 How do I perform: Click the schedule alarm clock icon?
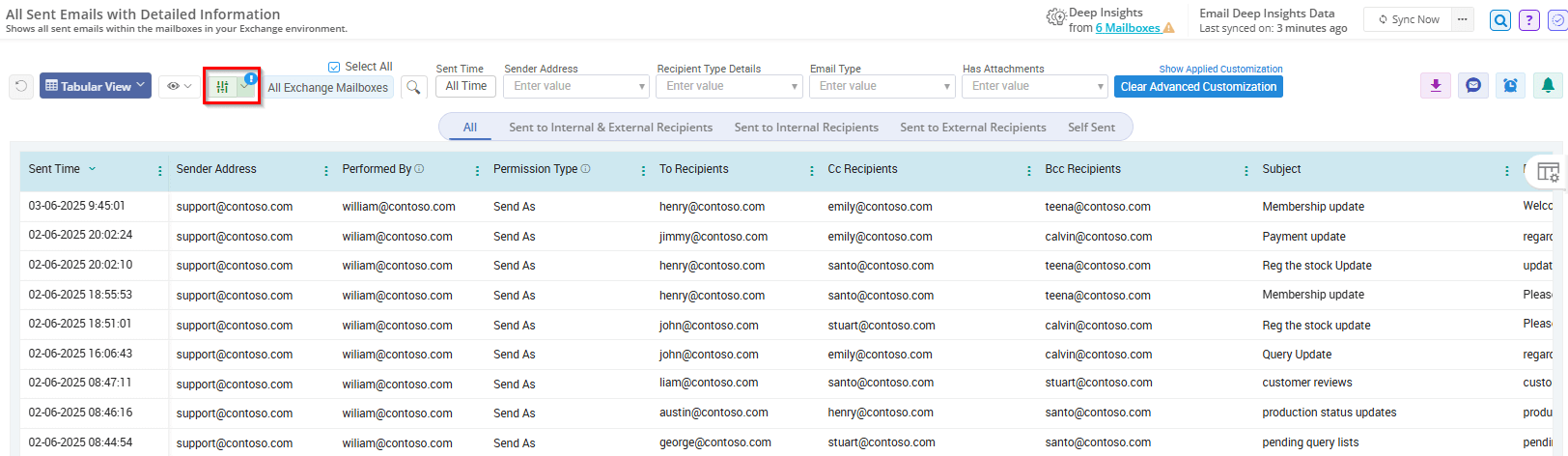tap(1511, 86)
